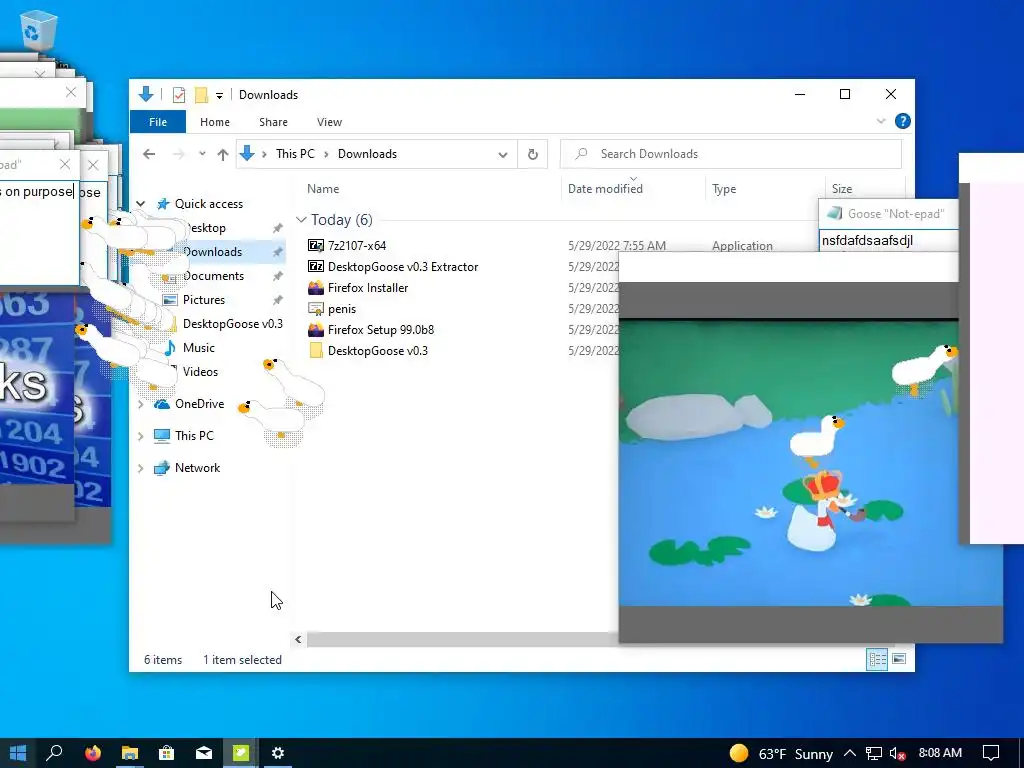Viewport: 1024px width, 768px height.
Task: Switch to large icons view layout
Action: pos(899,659)
